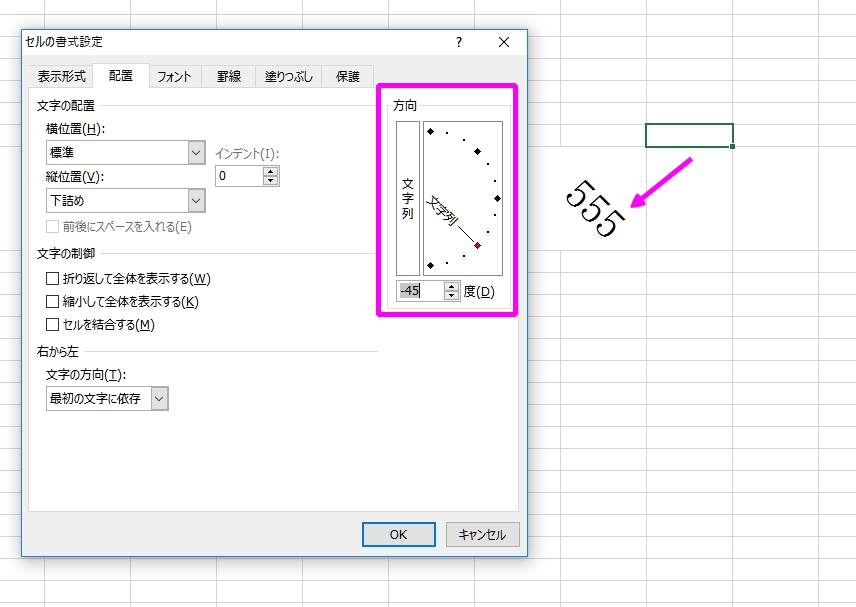856x607 pixels.
Task: Switch to the フォント tab
Action: [x=174, y=76]
